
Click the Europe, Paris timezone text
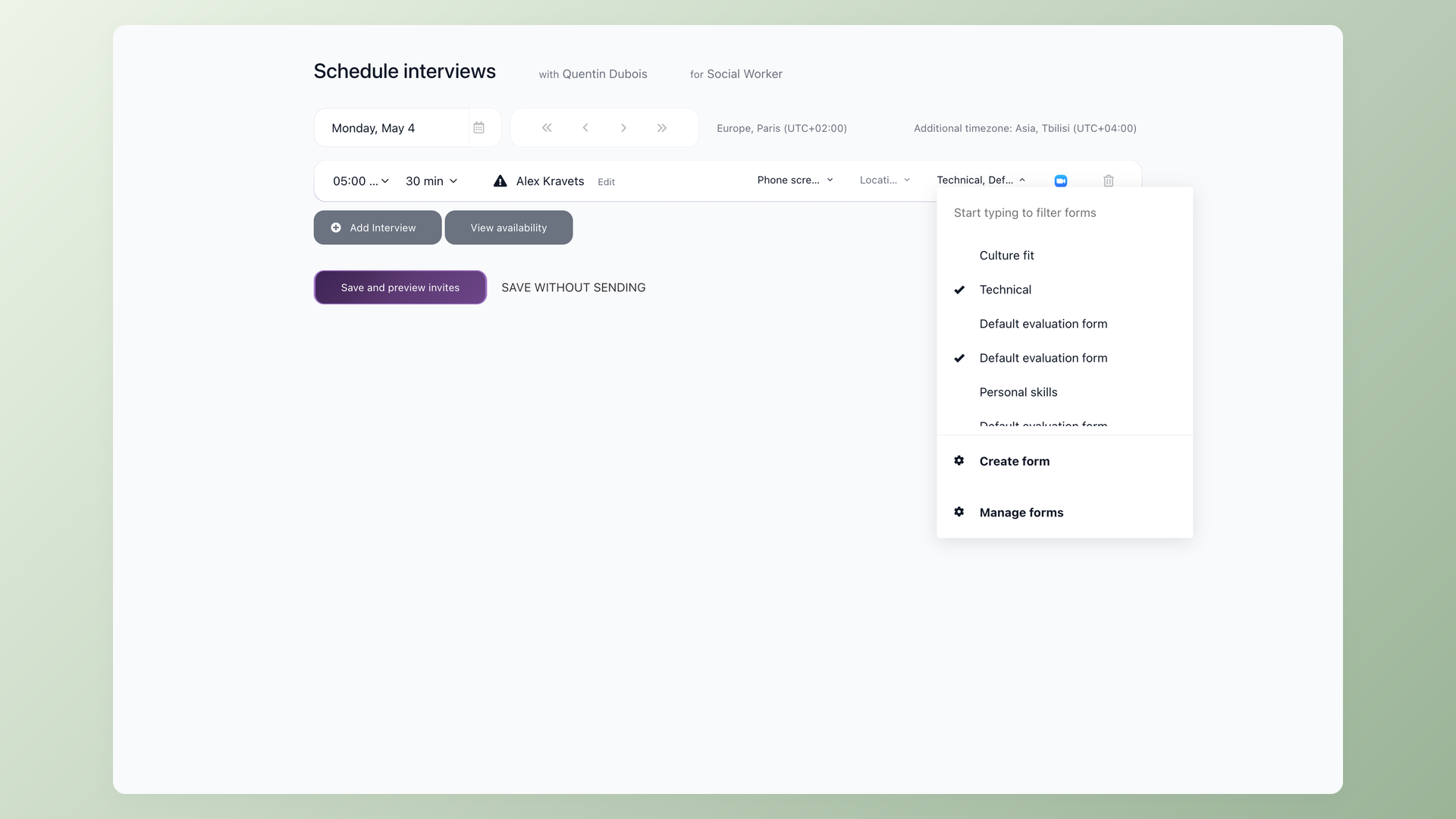(782, 128)
